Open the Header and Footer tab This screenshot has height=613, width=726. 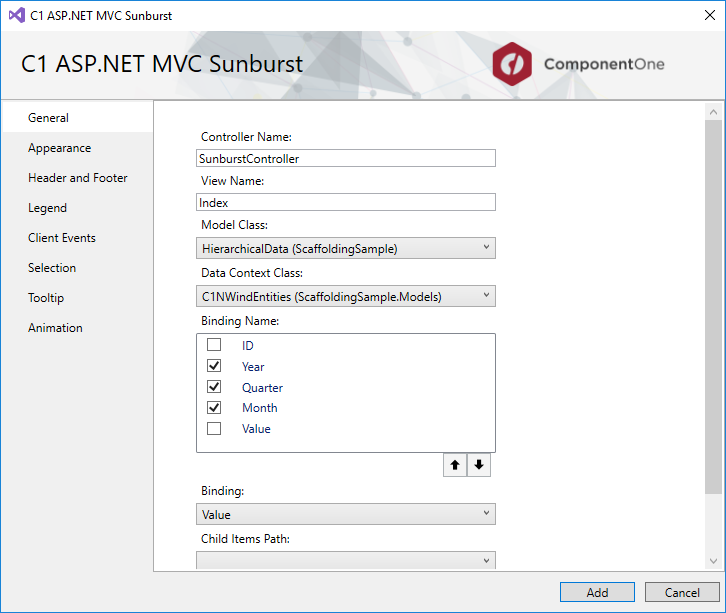(78, 178)
